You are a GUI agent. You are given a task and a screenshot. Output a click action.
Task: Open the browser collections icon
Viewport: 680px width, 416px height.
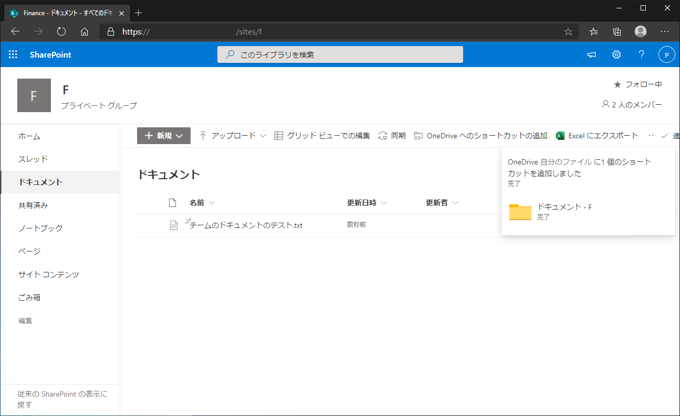pos(617,32)
